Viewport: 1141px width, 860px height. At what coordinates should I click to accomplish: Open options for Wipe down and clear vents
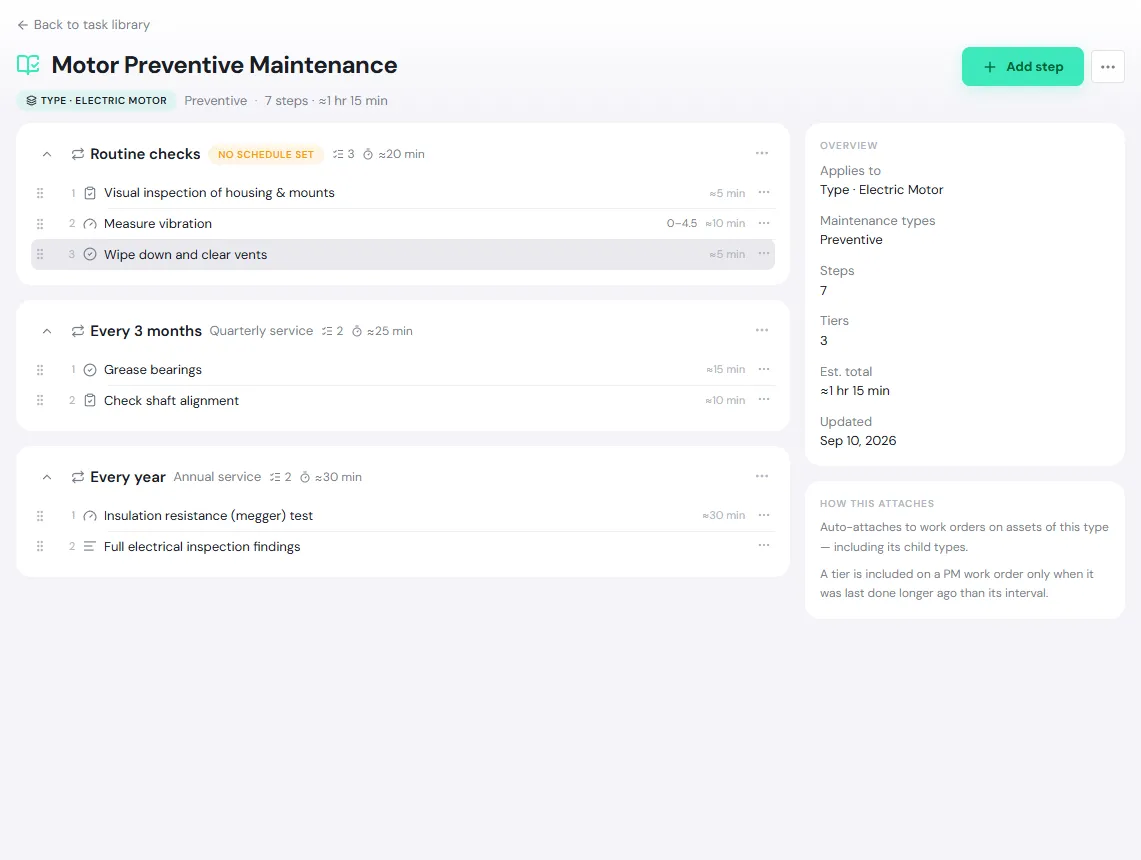[764, 254]
